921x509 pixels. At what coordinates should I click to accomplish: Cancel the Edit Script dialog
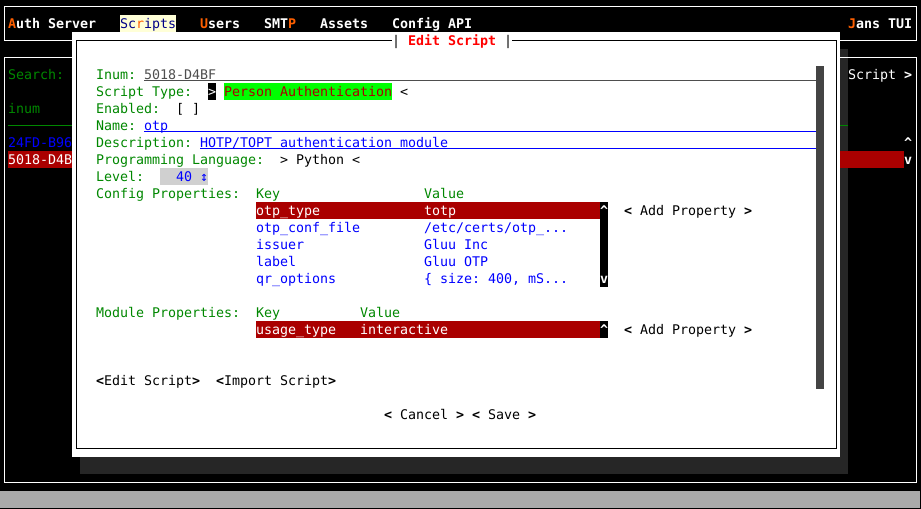point(424,414)
